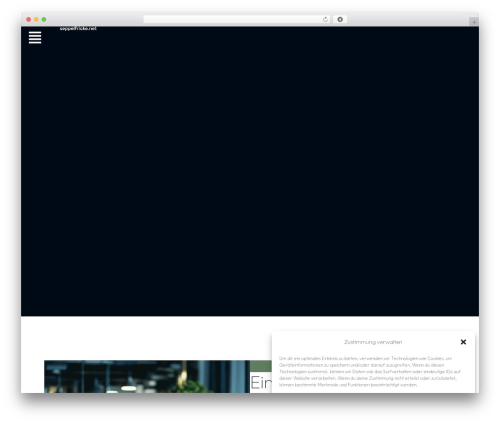500x423 pixels.
Task: Click the cookie consent description paragraph
Action: click(x=370, y=371)
